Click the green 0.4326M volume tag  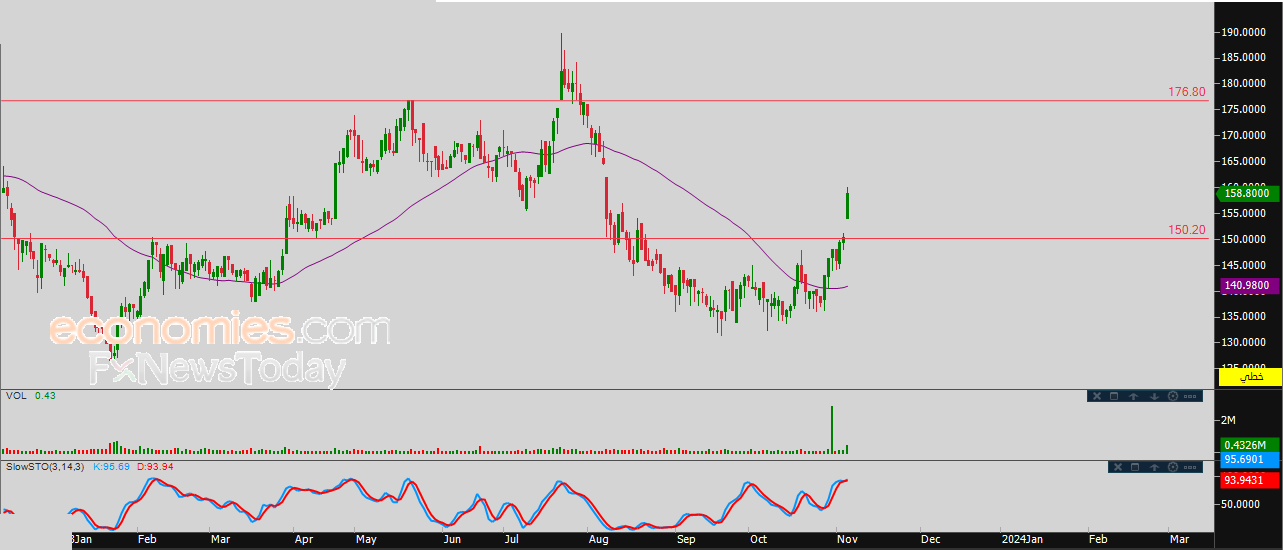[x=1250, y=445]
